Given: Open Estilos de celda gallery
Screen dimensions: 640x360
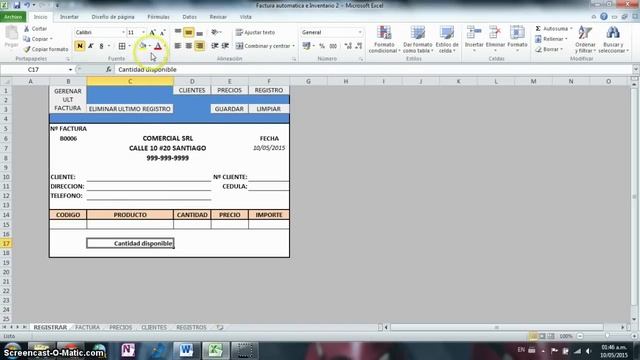Looking at the screenshot, I should (447, 39).
